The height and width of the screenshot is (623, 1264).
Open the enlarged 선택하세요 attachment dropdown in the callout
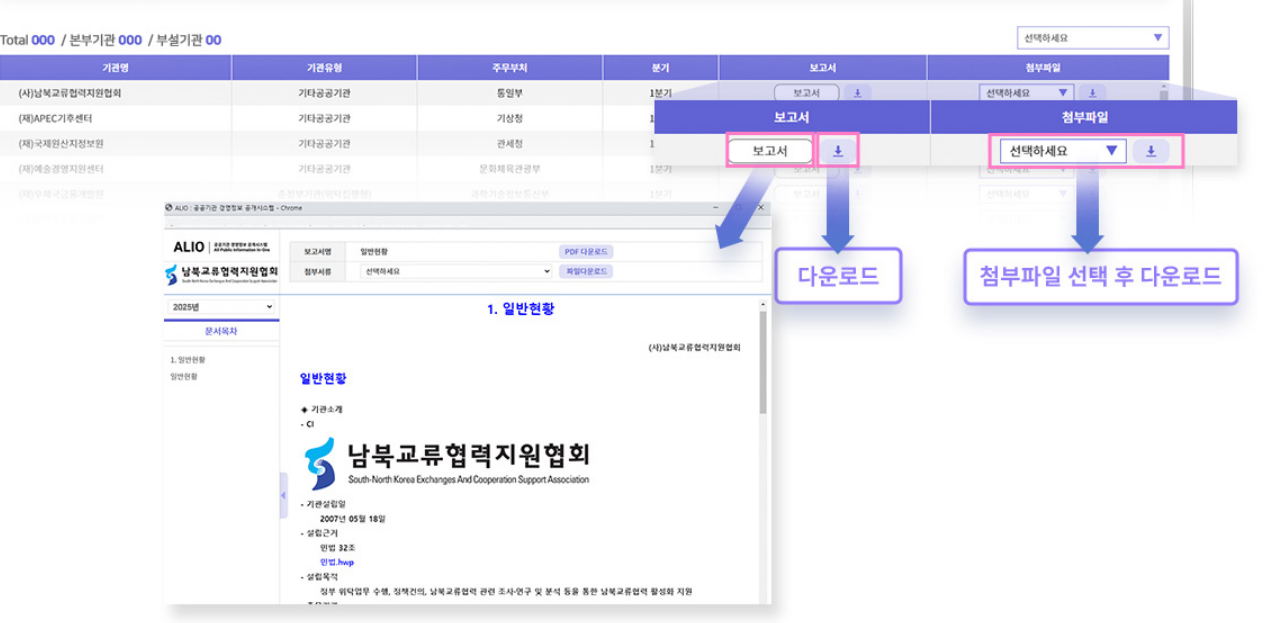1063,152
